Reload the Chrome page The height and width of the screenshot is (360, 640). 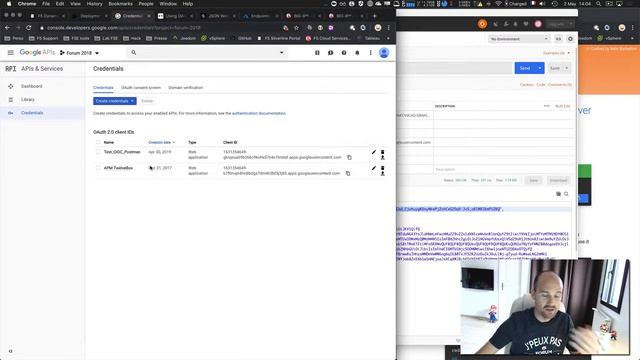29,28
